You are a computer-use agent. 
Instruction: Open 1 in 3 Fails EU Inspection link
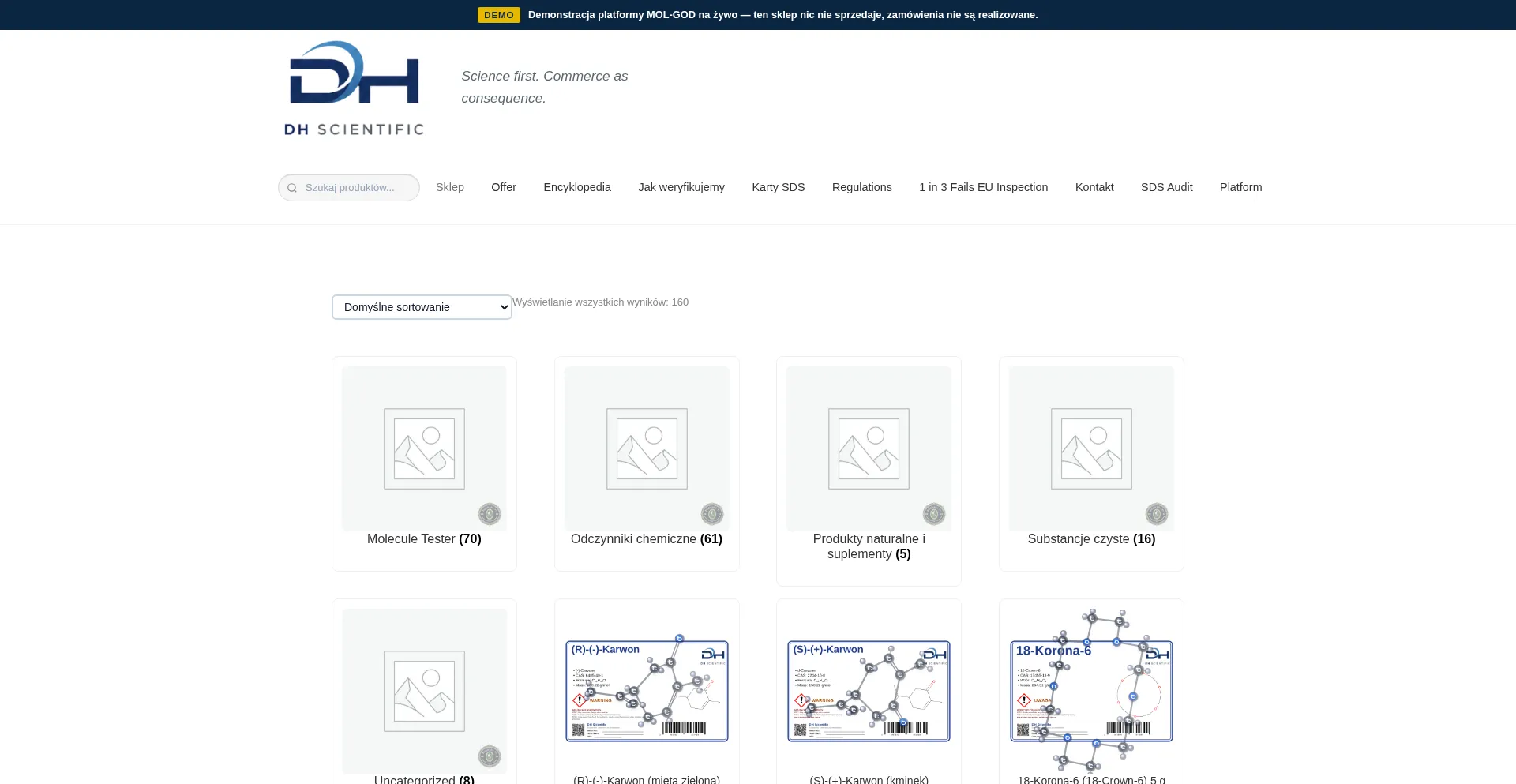point(984,187)
